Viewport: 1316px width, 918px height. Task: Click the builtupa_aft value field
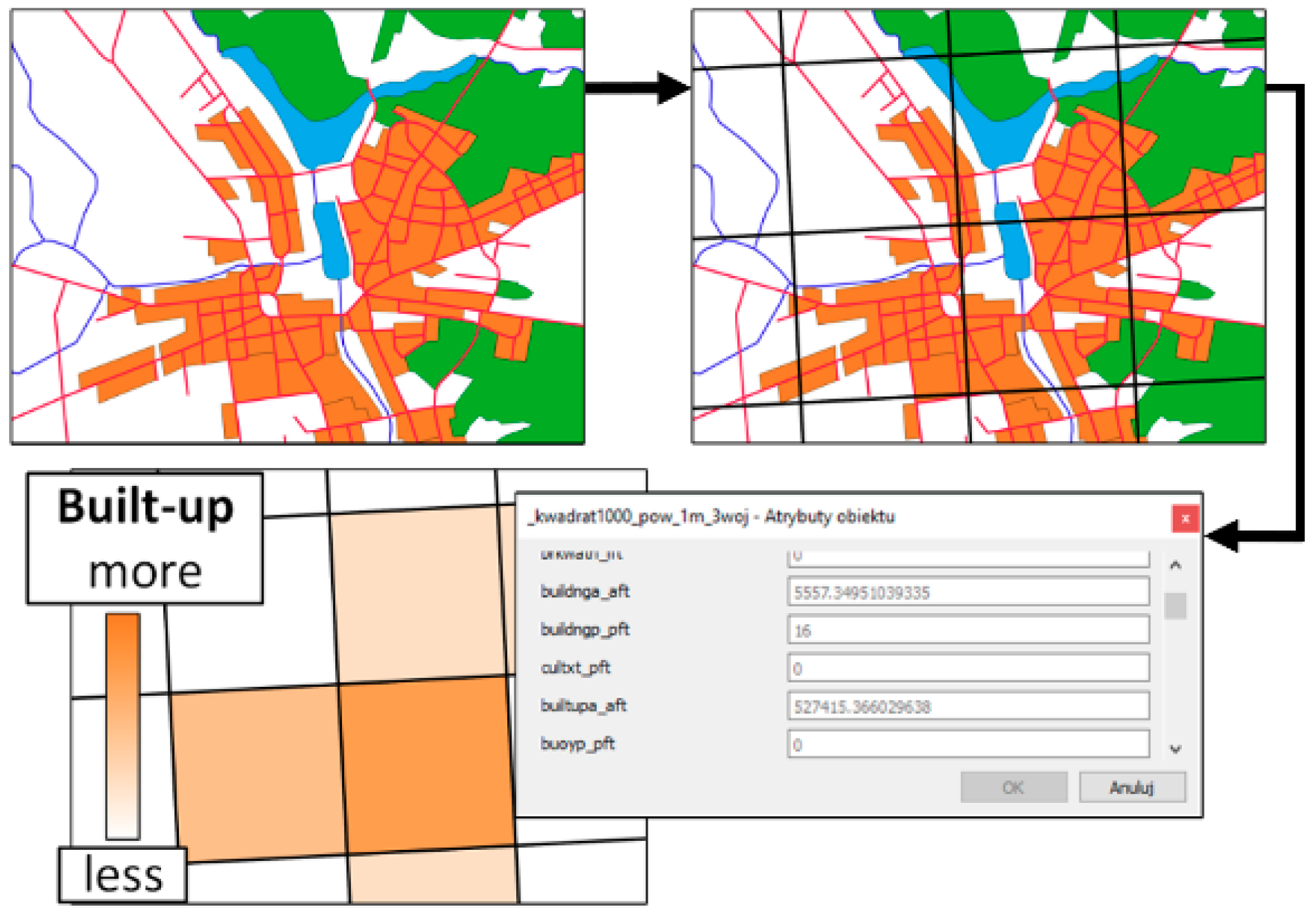click(x=968, y=707)
